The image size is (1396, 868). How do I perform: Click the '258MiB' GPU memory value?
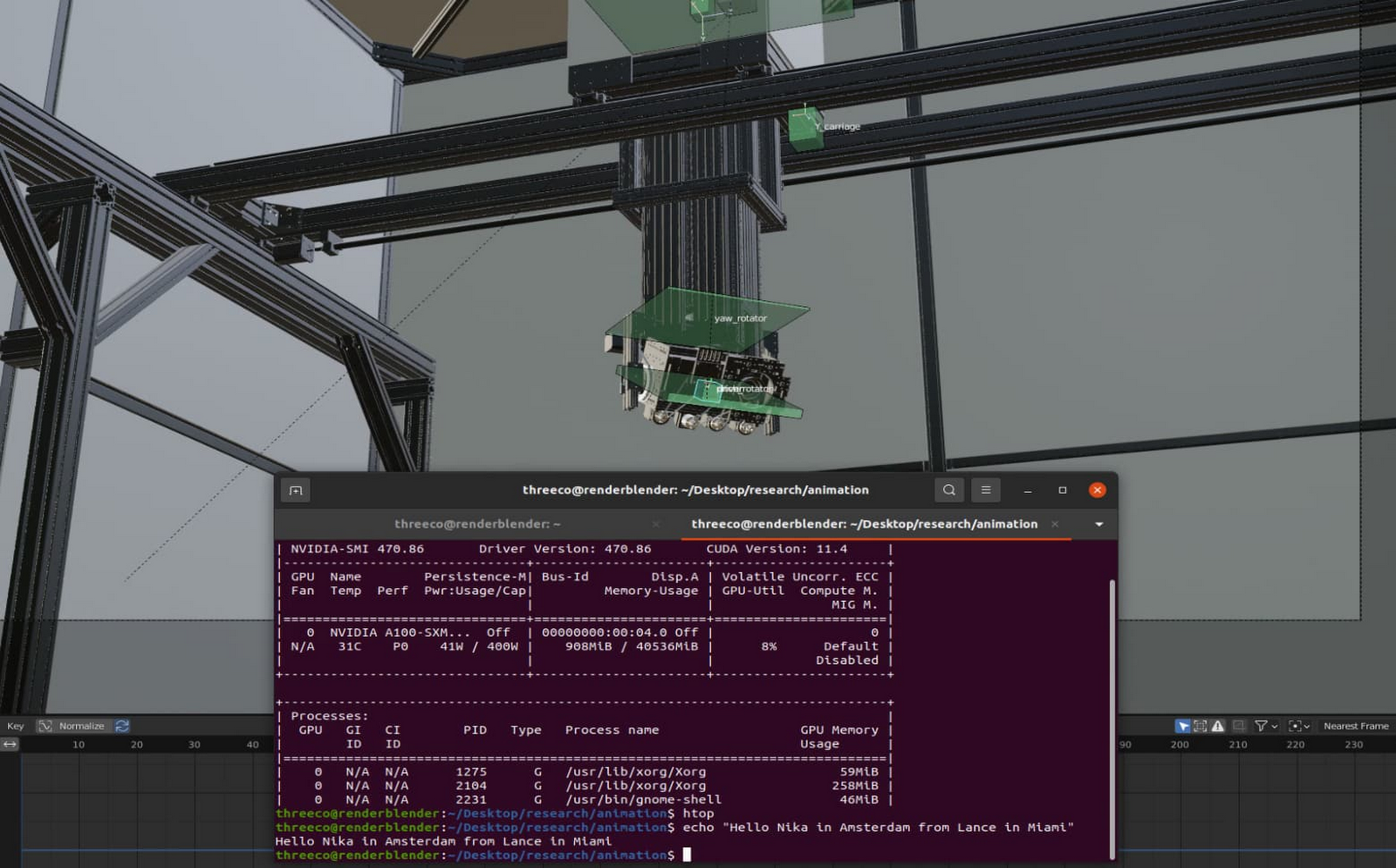(855, 786)
